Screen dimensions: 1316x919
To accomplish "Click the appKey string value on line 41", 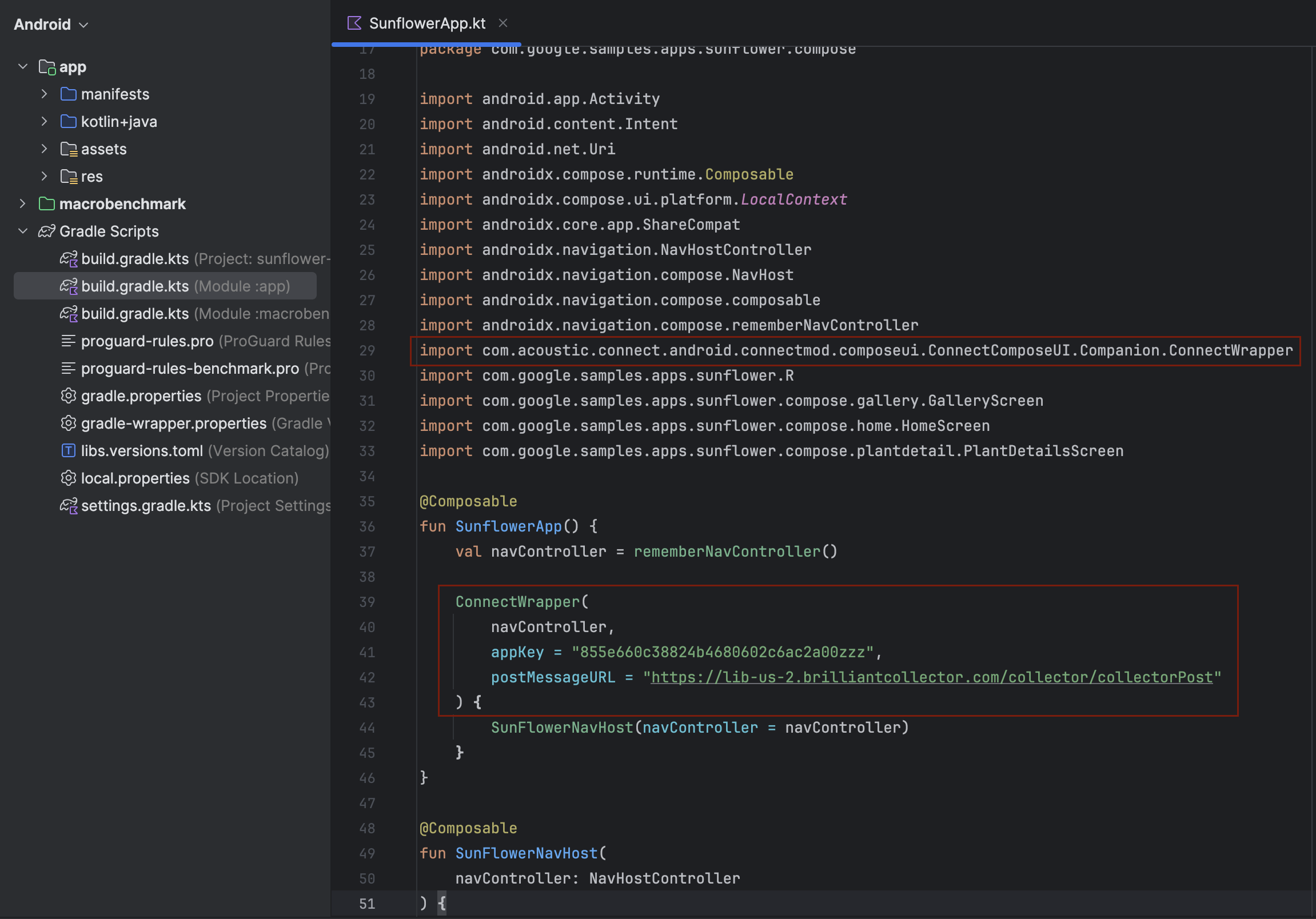I will pyautogui.click(x=722, y=653).
